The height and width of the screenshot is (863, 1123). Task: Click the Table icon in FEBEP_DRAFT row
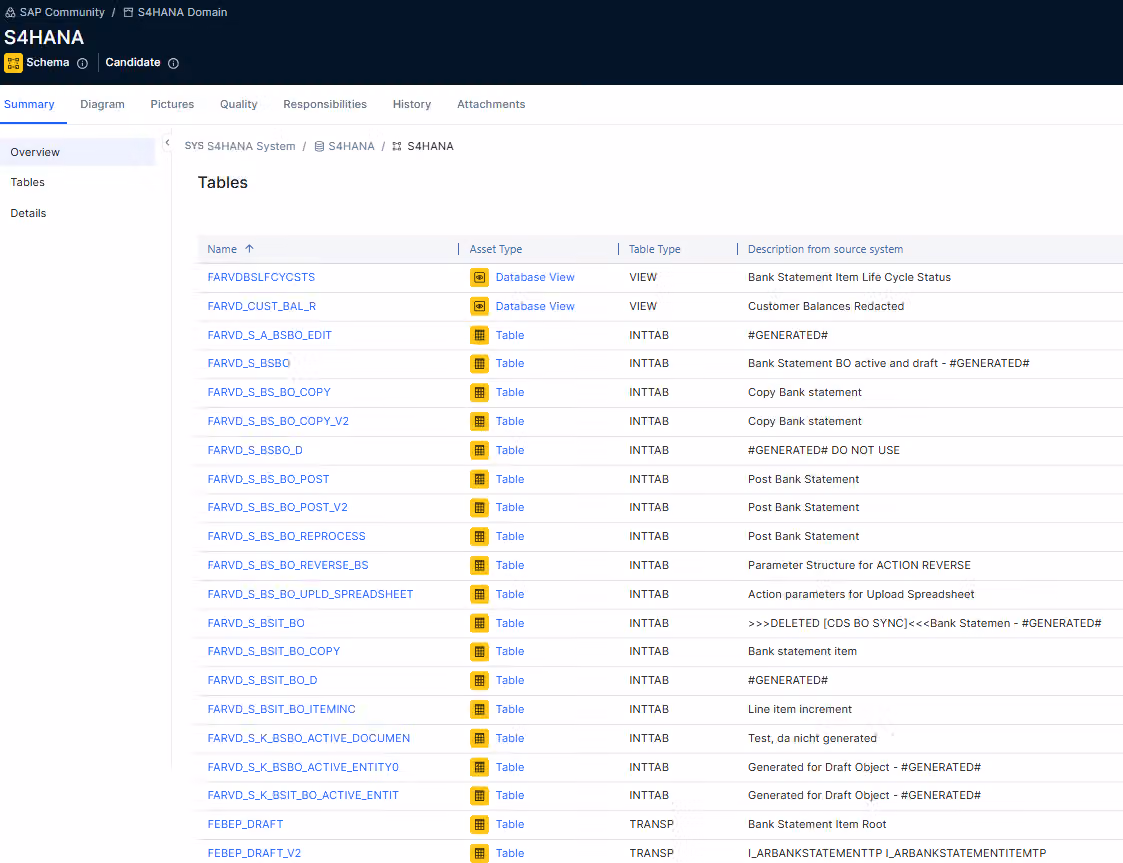479,824
